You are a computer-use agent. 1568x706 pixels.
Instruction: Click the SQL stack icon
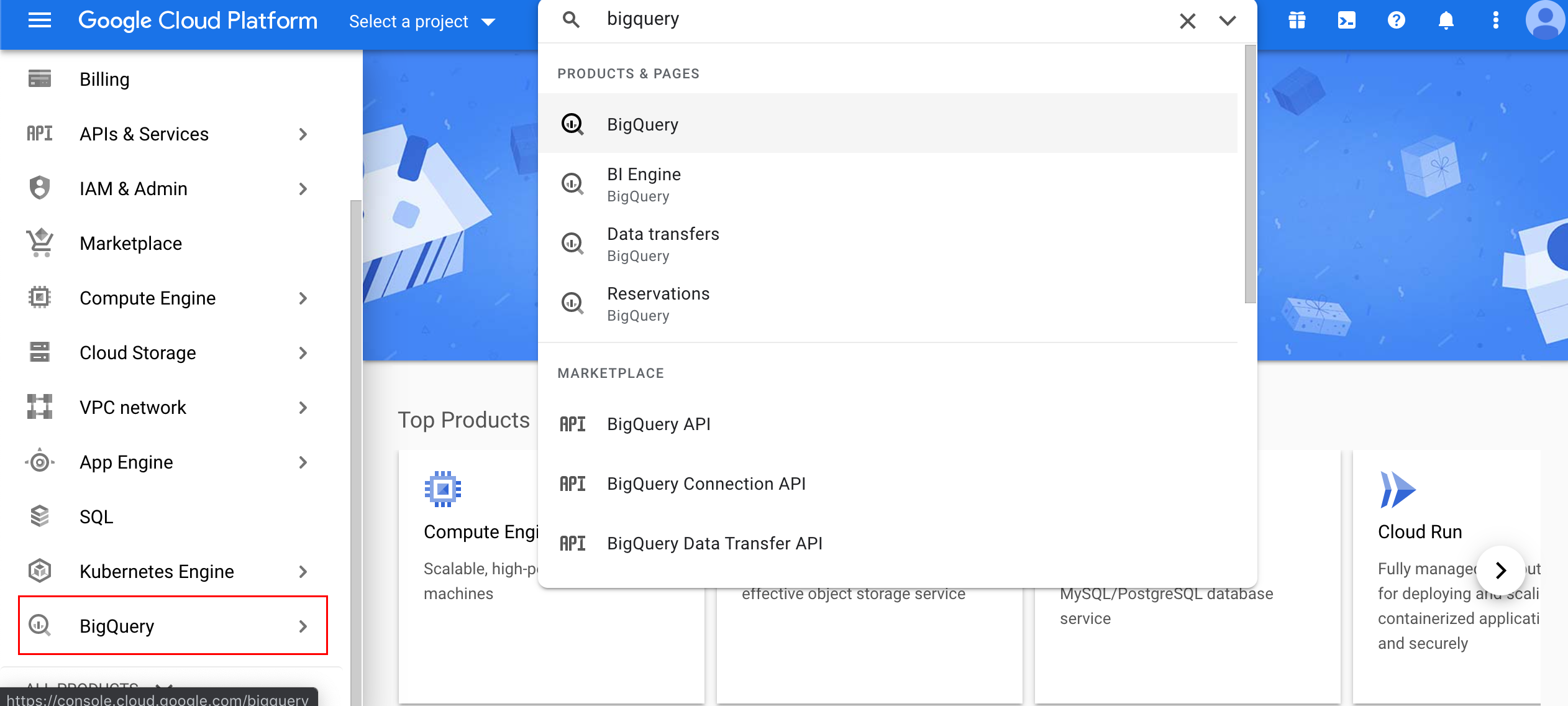pos(40,516)
